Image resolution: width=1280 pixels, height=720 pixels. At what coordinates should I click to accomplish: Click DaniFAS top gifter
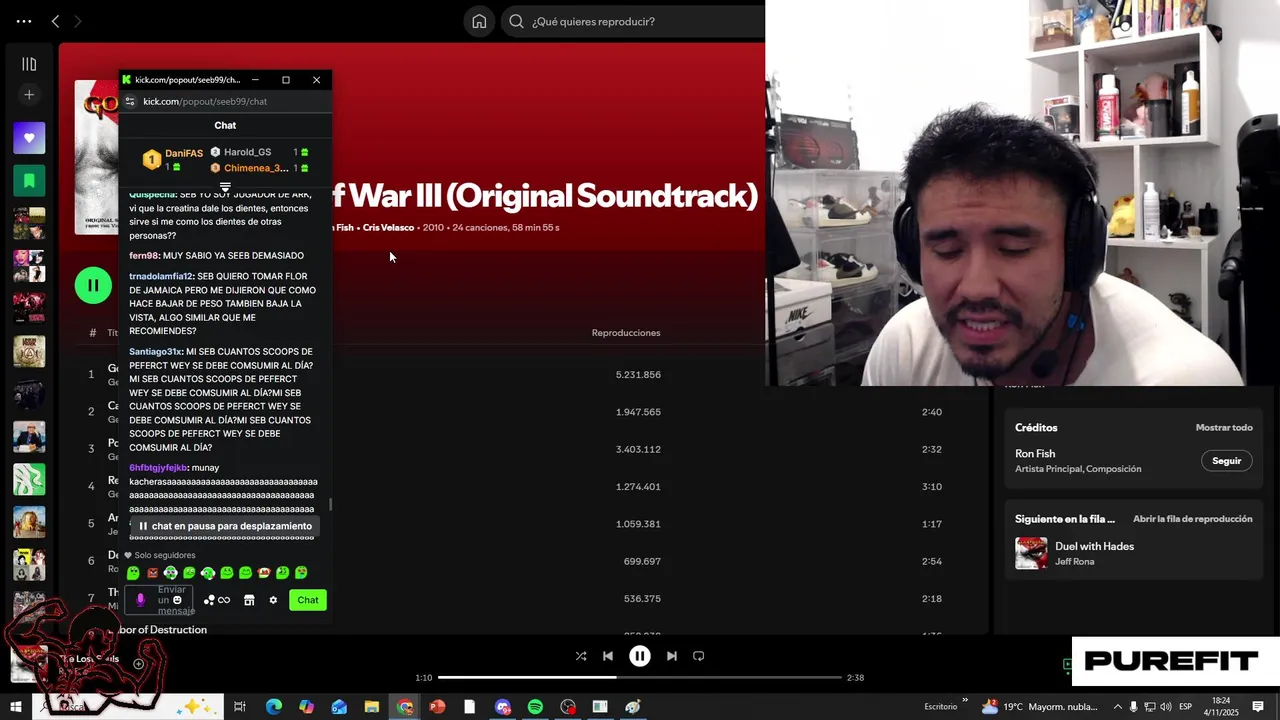pyautogui.click(x=184, y=153)
